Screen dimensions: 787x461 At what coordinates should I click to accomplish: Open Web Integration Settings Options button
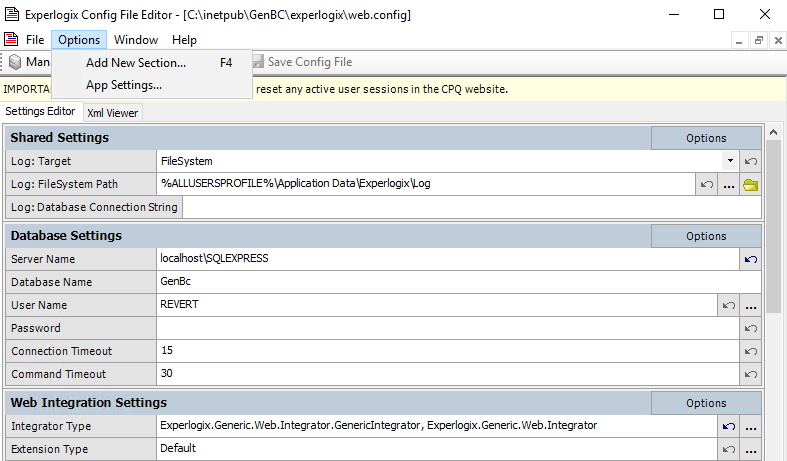click(706, 403)
